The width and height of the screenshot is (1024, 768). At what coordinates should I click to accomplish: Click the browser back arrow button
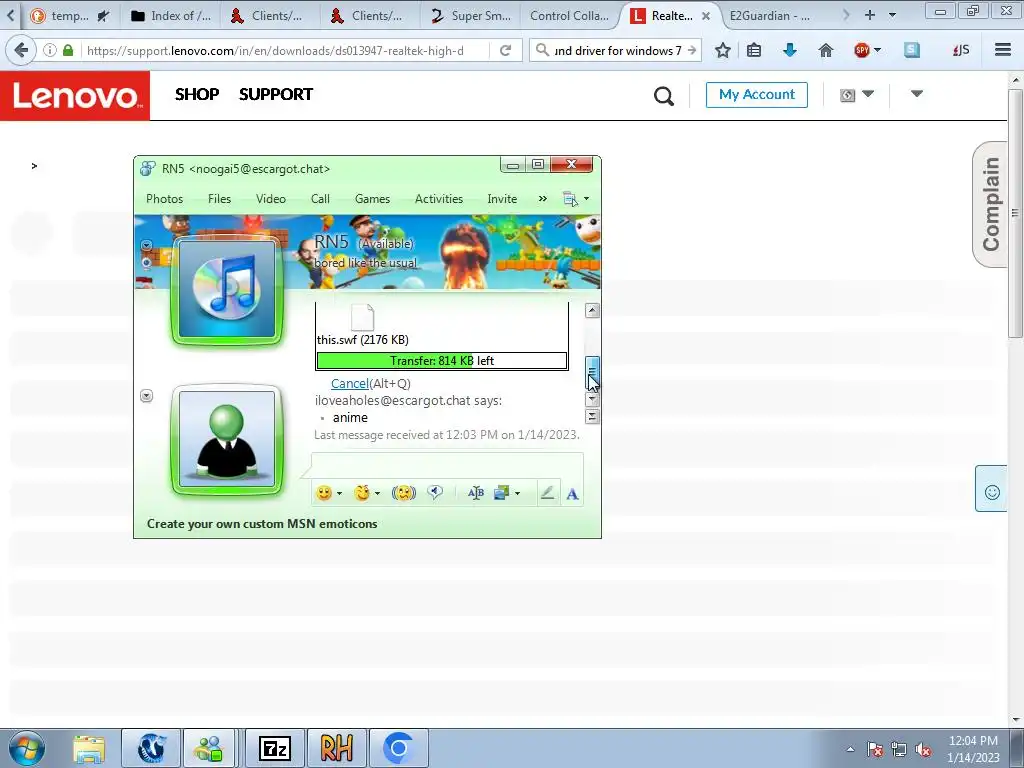tap(20, 50)
